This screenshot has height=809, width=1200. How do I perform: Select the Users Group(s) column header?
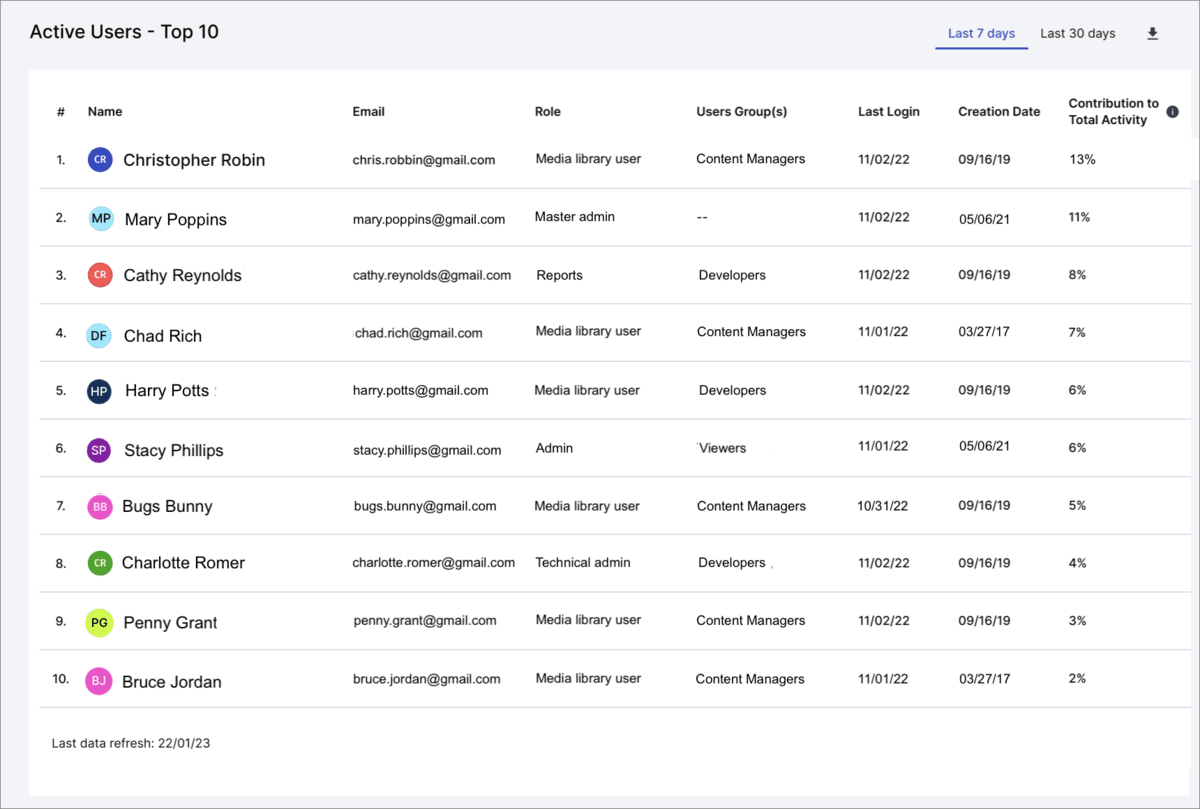(742, 112)
